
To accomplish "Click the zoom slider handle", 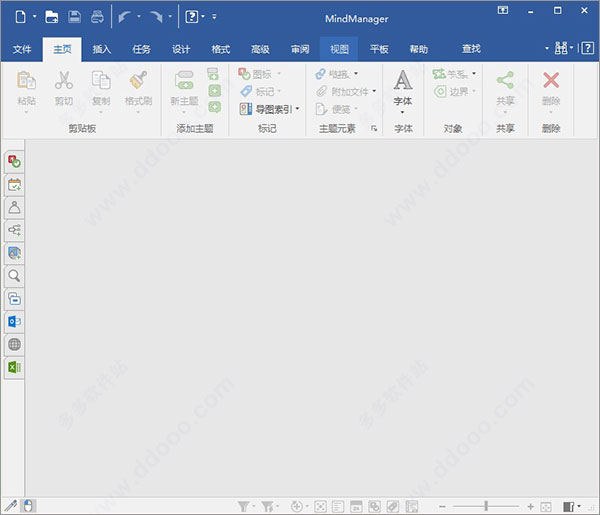I will click(x=486, y=506).
